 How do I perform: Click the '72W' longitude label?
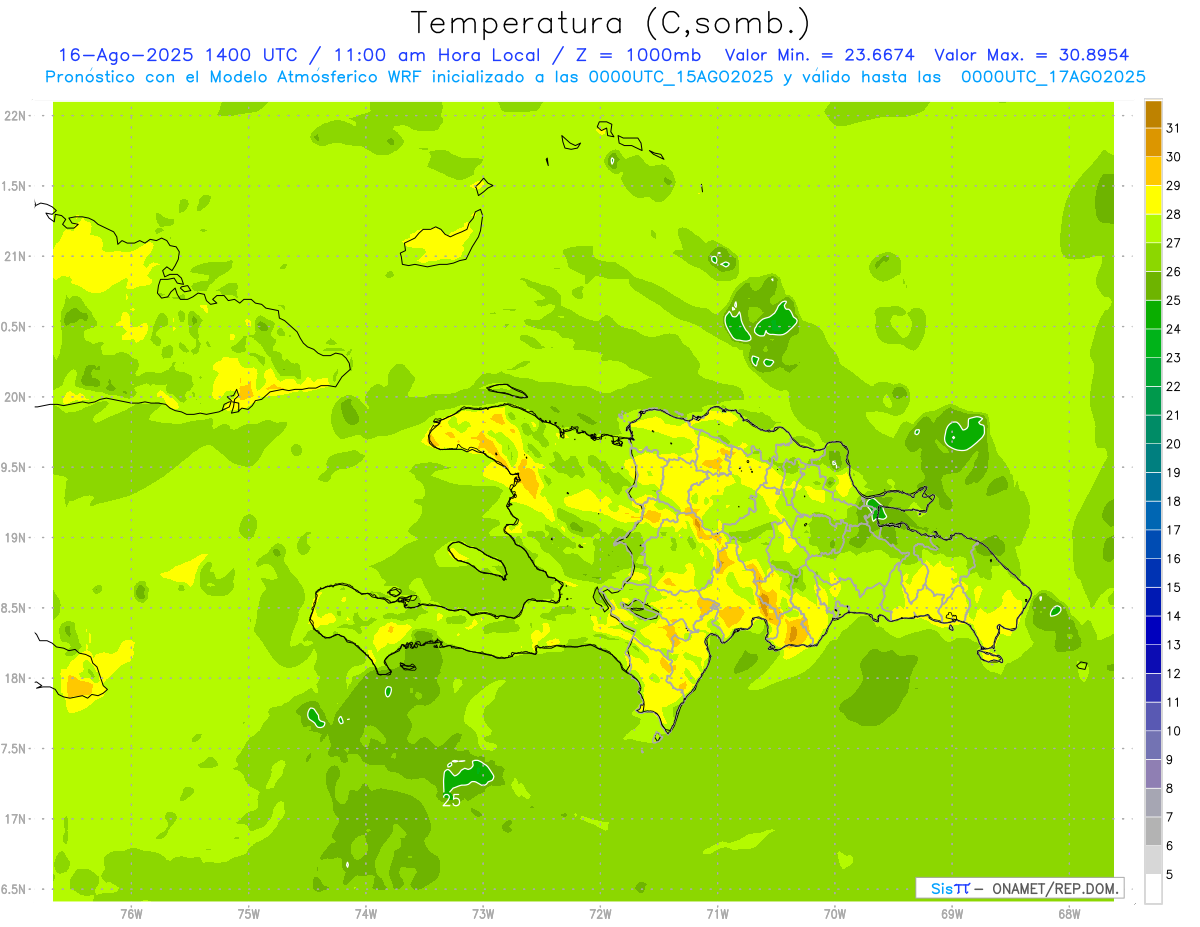tap(600, 914)
